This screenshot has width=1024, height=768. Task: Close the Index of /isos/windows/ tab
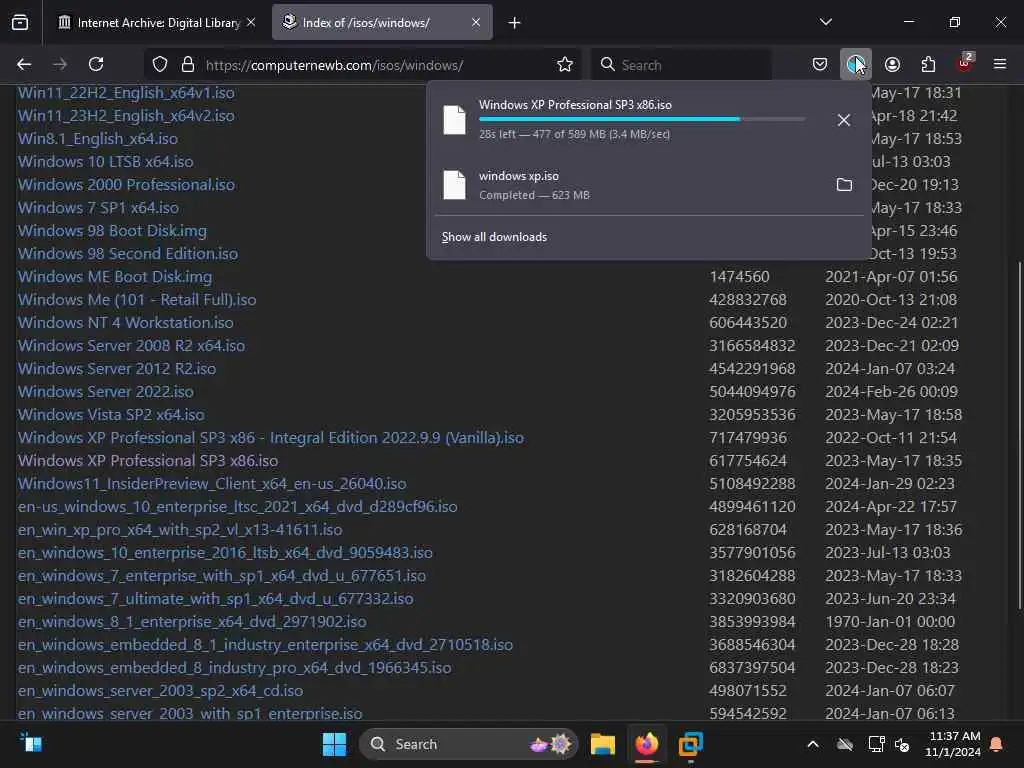pos(476,22)
